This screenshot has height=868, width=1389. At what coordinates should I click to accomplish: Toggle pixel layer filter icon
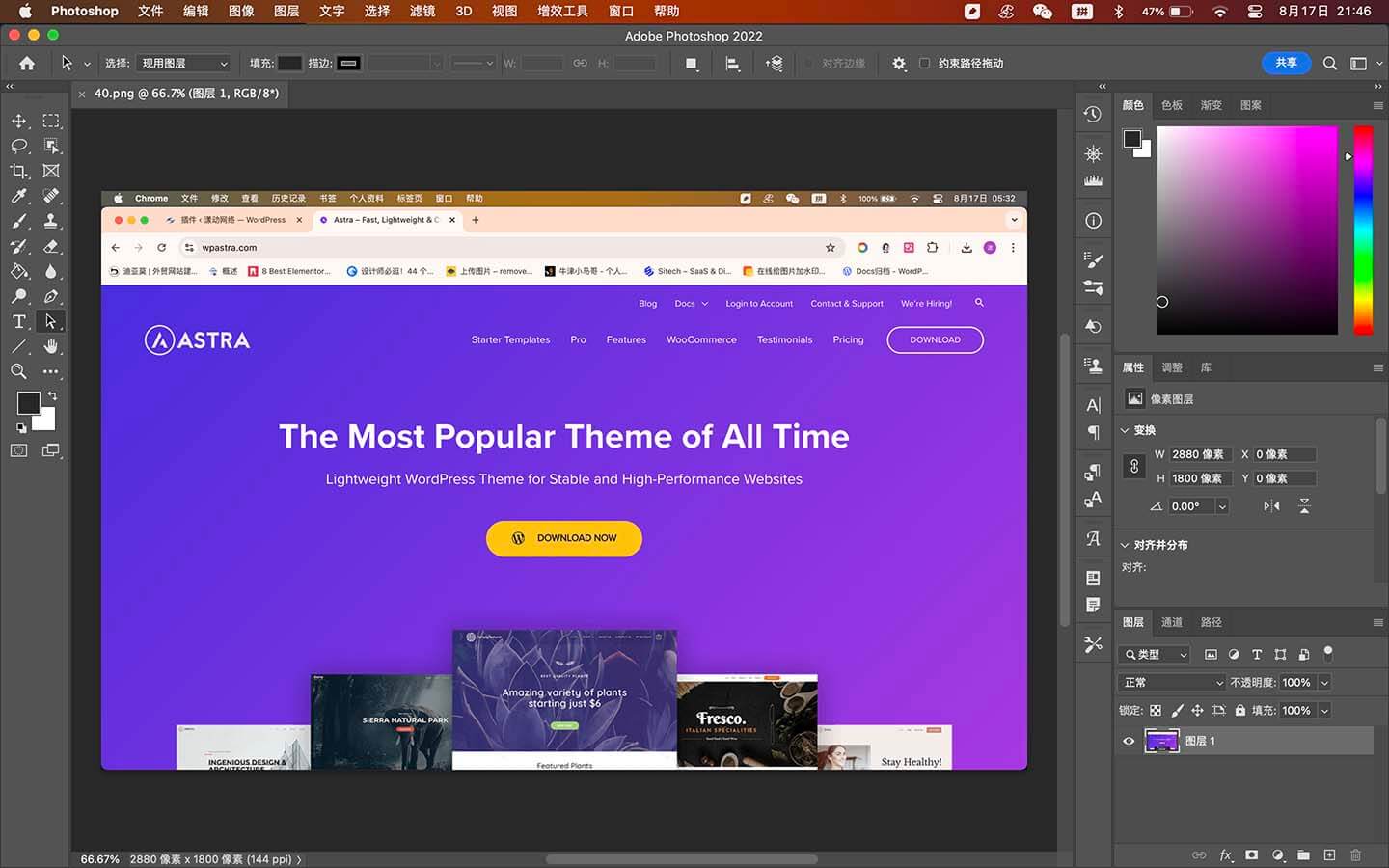(x=1211, y=655)
